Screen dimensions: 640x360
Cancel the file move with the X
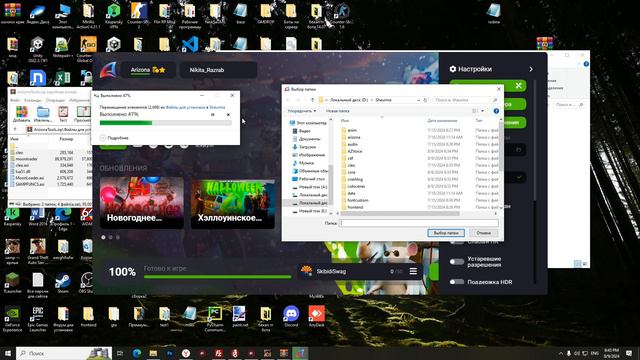pyautogui.click(x=228, y=115)
